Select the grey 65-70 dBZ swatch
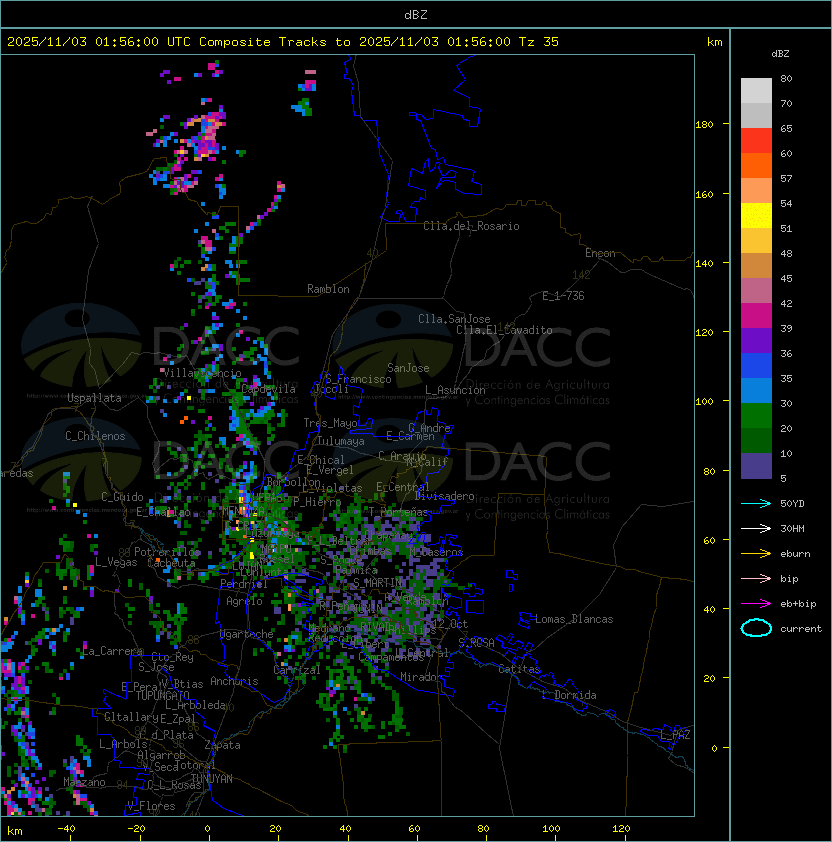 756,115
